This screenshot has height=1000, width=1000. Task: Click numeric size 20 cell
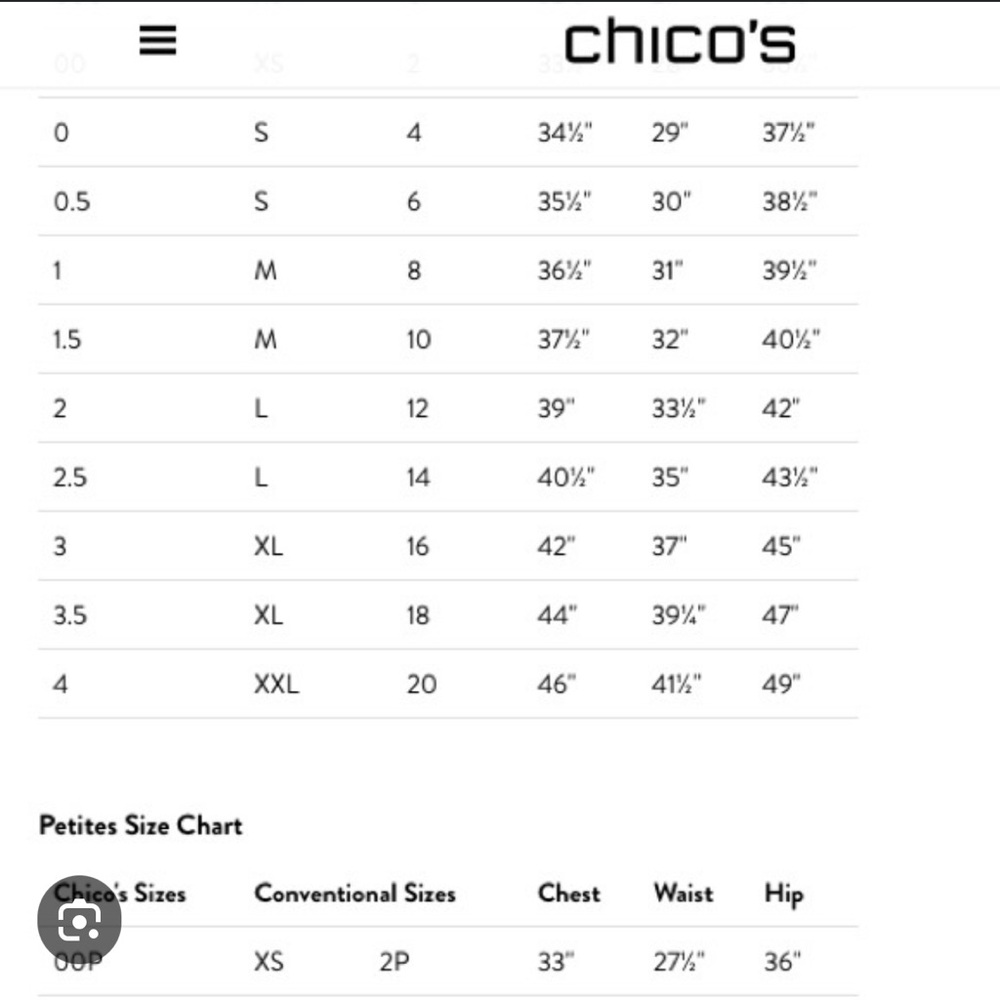click(422, 684)
